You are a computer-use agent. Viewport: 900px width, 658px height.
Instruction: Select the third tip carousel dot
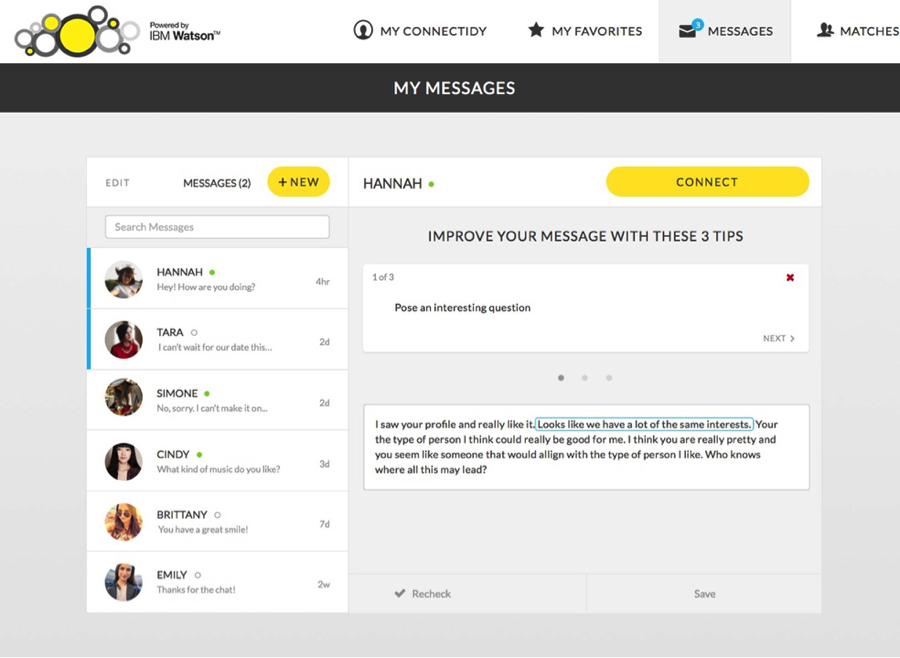point(609,378)
